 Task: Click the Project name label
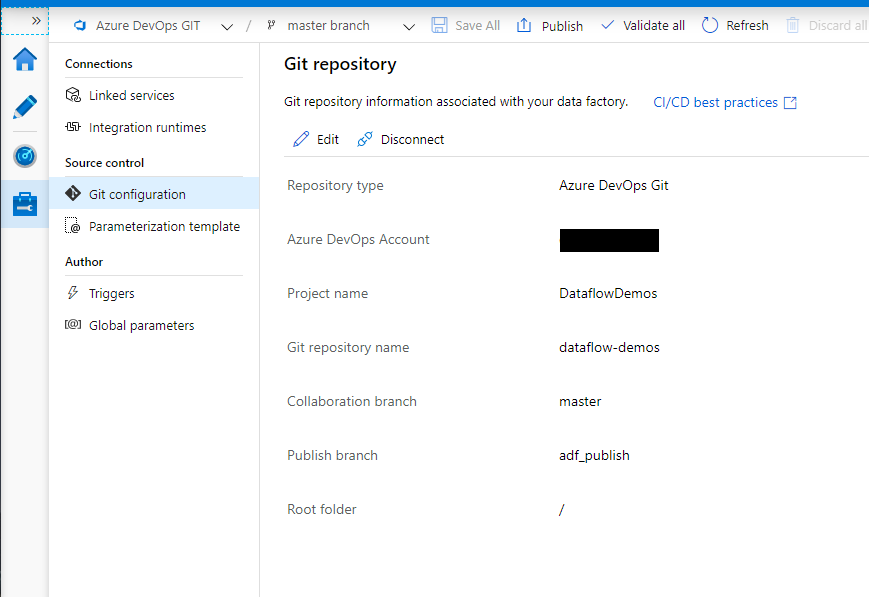click(x=327, y=293)
